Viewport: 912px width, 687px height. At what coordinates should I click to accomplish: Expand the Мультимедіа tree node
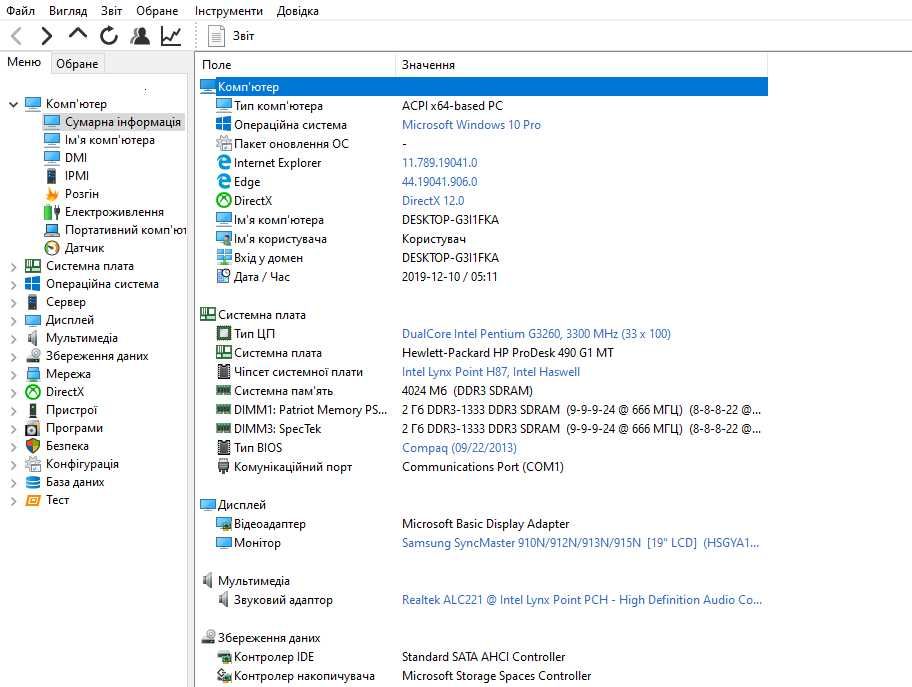(13, 339)
